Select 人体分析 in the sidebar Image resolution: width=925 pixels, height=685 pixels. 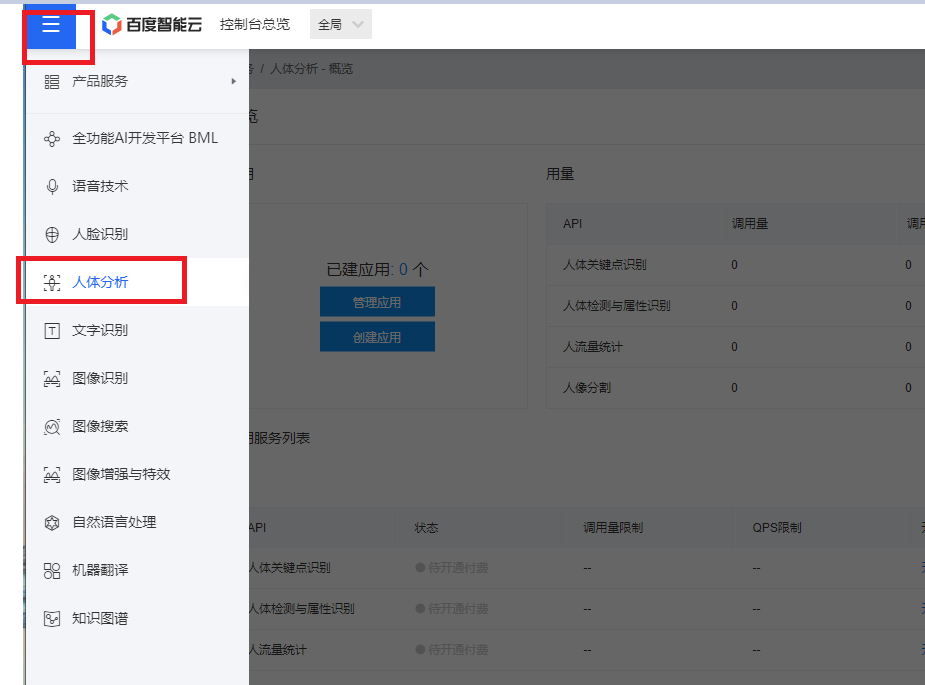(x=137, y=282)
